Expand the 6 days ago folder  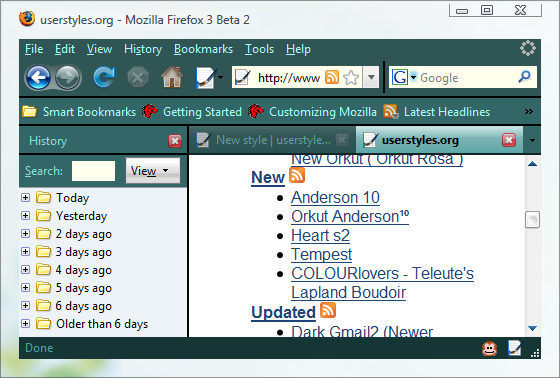25,305
